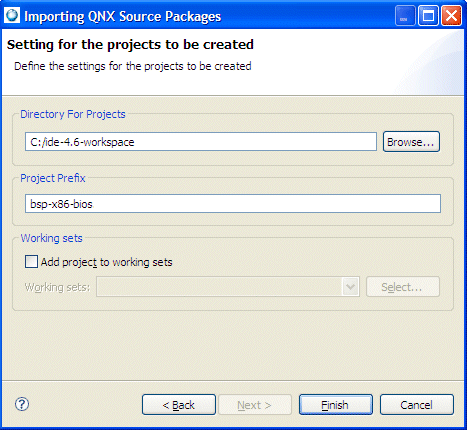Screen dimensions: 467x430
Task: Click the Select... working sets button
Action: [x=403, y=287]
